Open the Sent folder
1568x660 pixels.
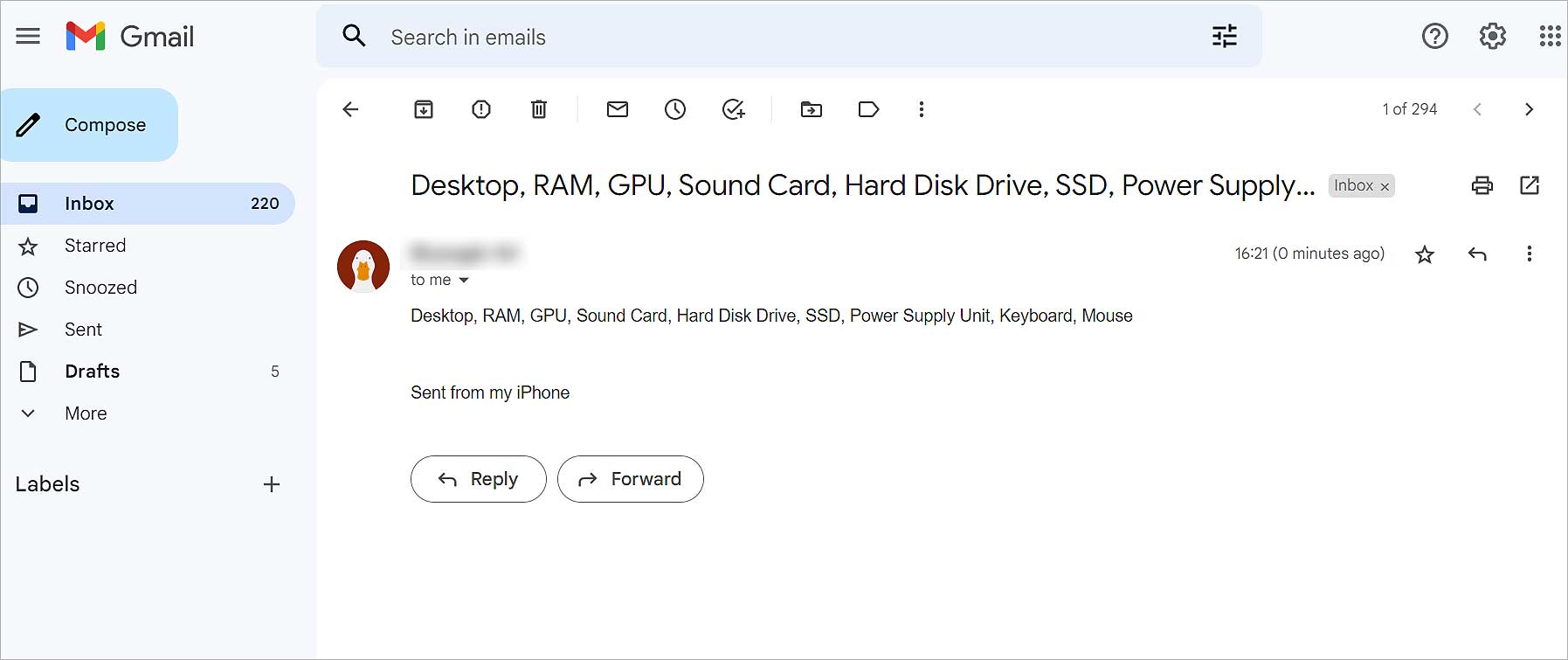83,330
